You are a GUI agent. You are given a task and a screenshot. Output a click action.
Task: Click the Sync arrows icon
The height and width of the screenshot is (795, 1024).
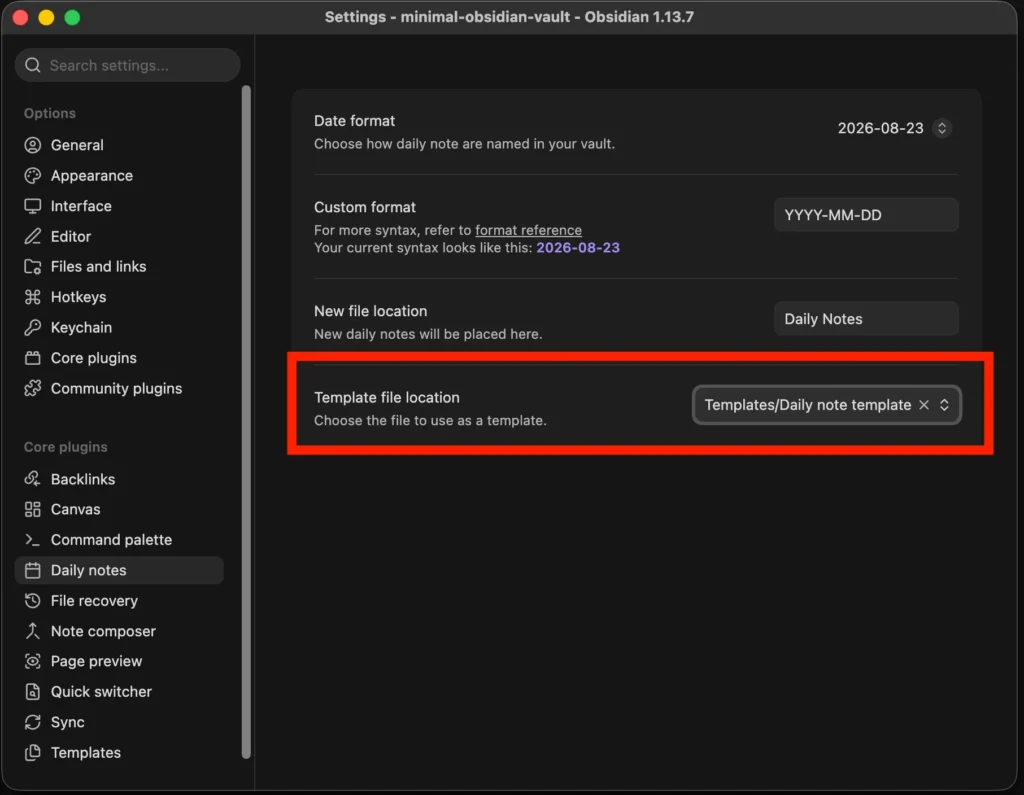point(33,722)
